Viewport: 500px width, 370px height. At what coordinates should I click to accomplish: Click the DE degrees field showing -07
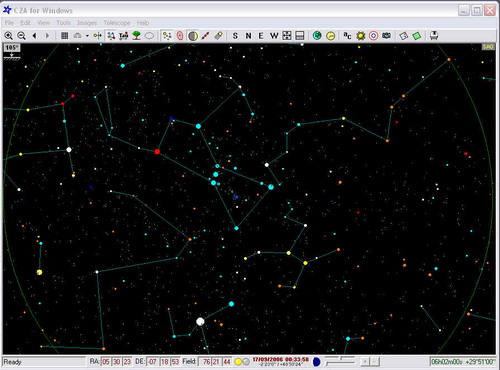[152, 362]
